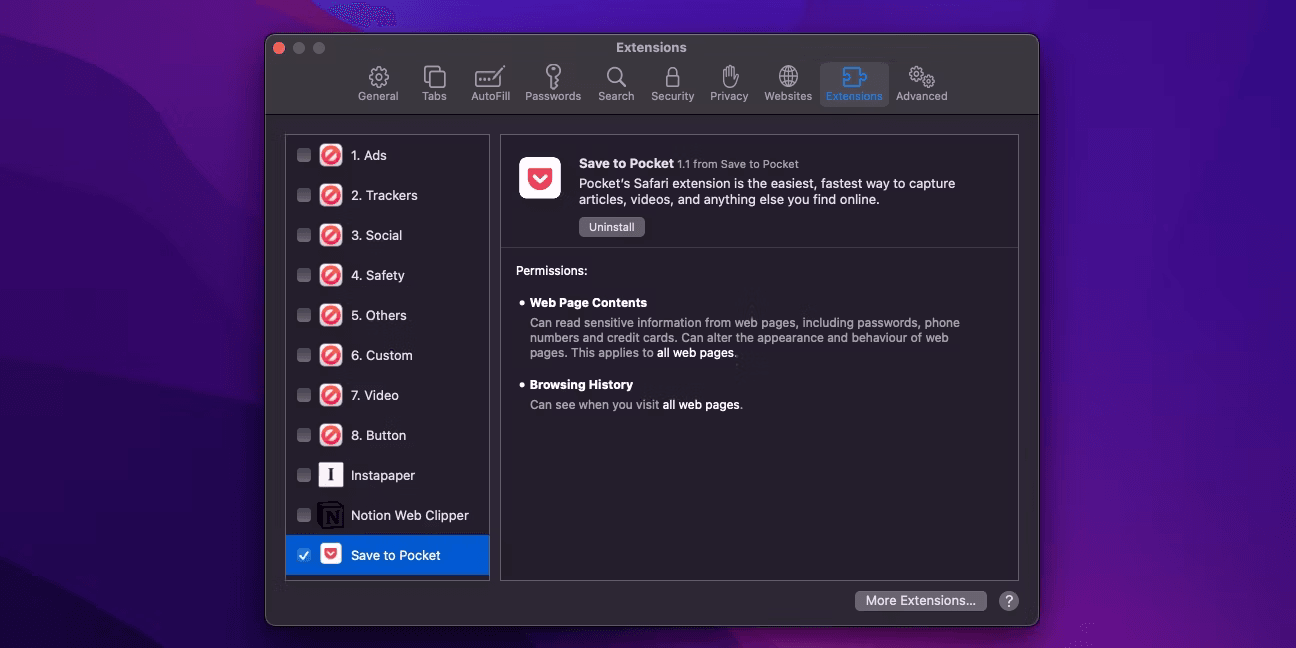Click the 3. Social blocker icon
Screen dimensions: 1296x648
(x=331, y=235)
